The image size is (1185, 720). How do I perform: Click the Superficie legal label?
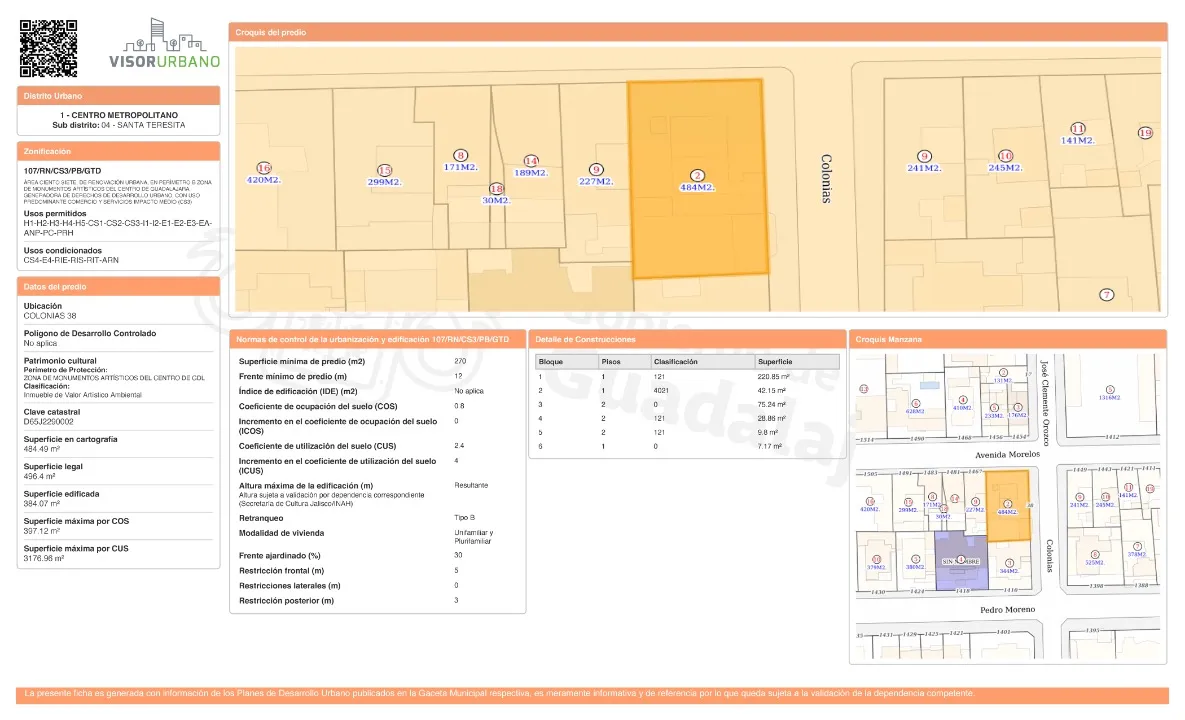click(53, 466)
